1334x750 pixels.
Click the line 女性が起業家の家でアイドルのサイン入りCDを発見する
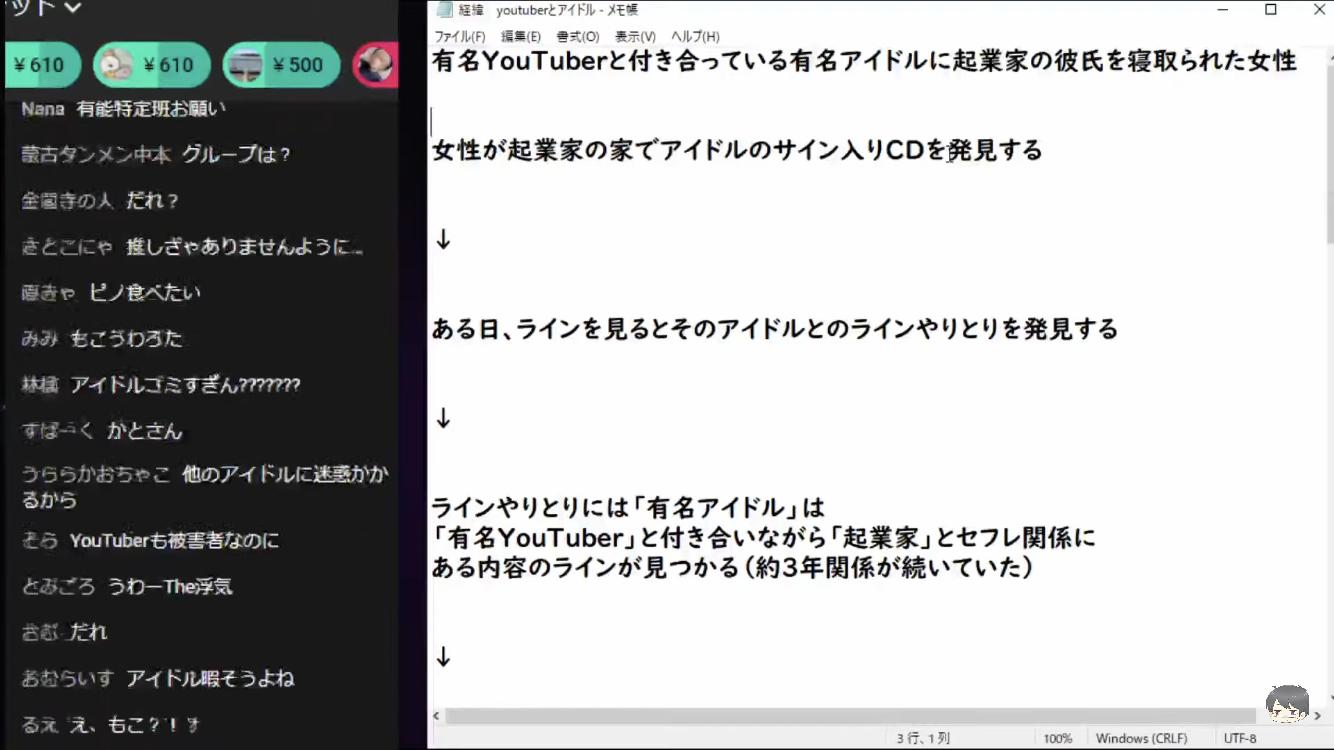tap(737, 151)
